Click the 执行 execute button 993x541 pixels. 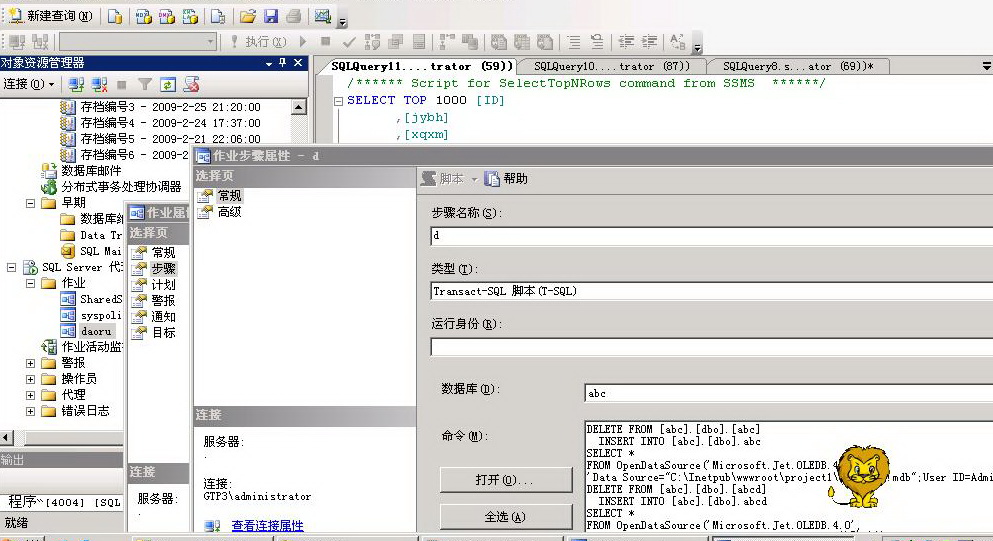[x=259, y=42]
